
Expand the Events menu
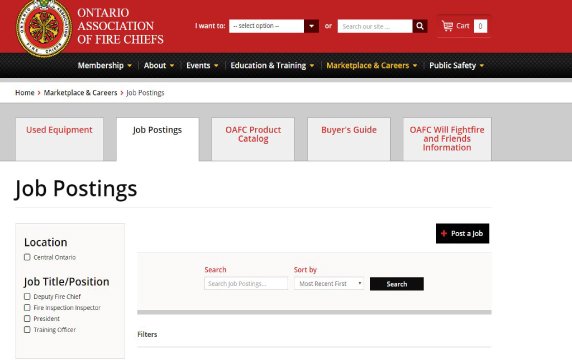(202, 66)
